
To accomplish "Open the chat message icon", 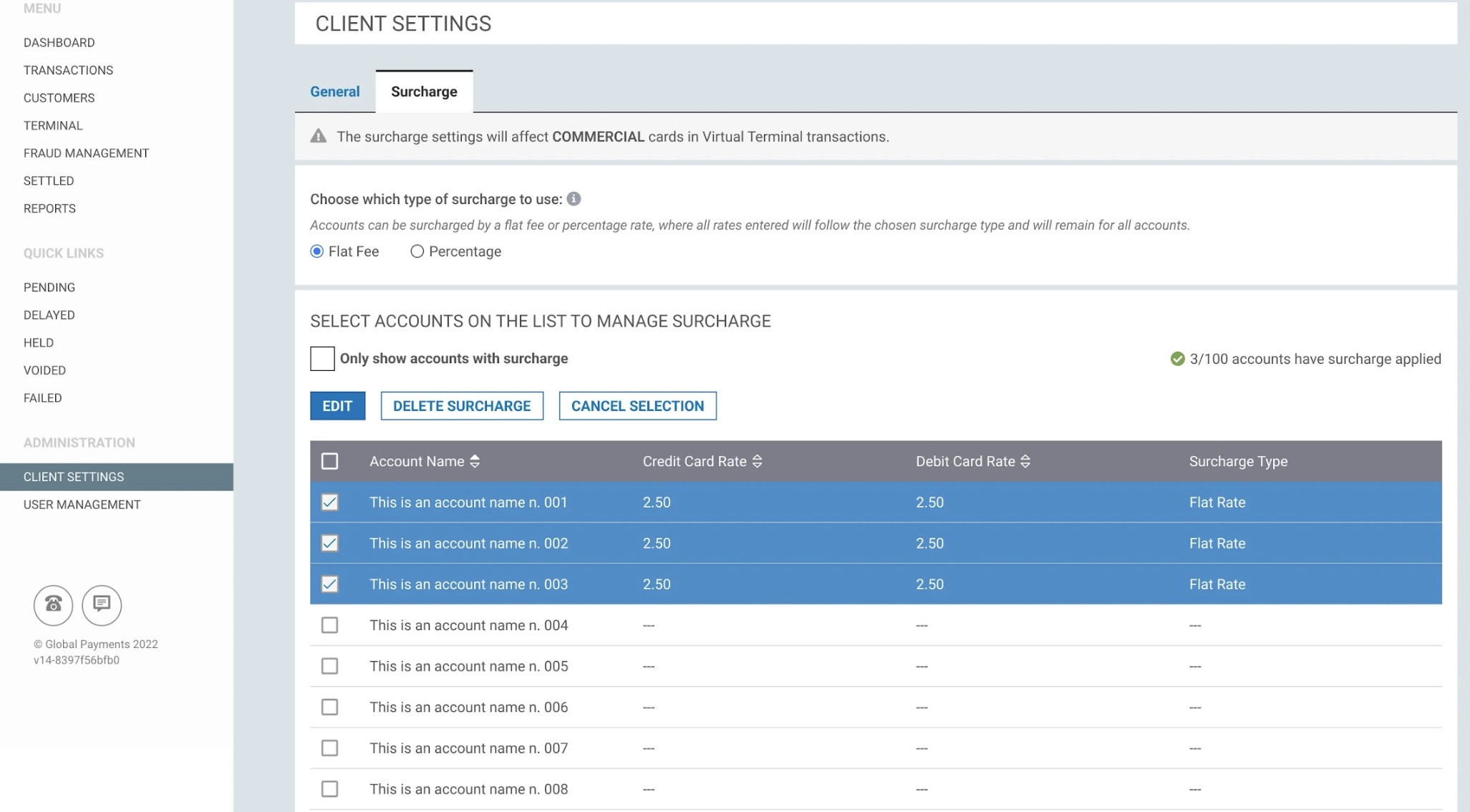I will click(102, 604).
